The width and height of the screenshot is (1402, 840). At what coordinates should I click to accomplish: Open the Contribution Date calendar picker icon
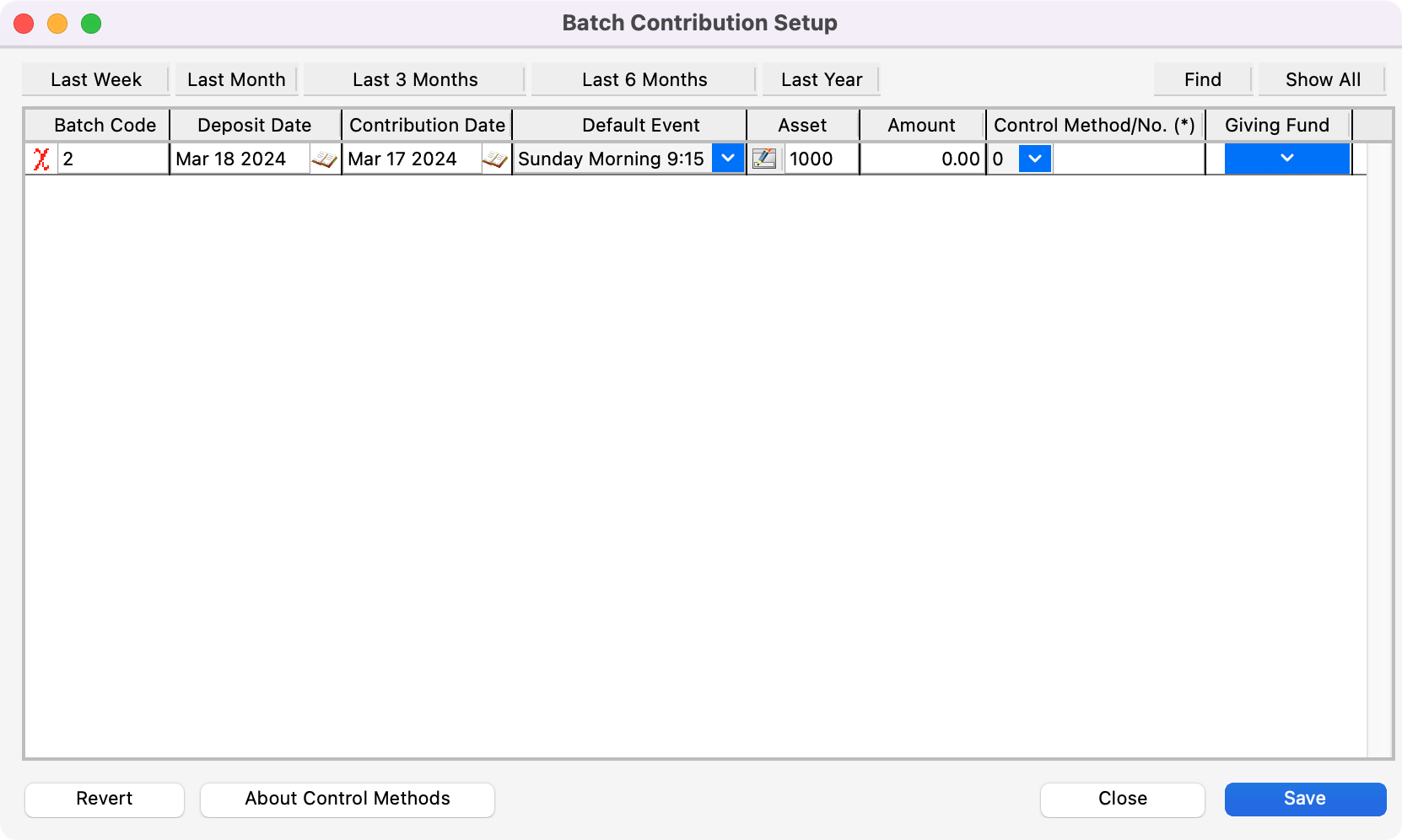click(496, 159)
